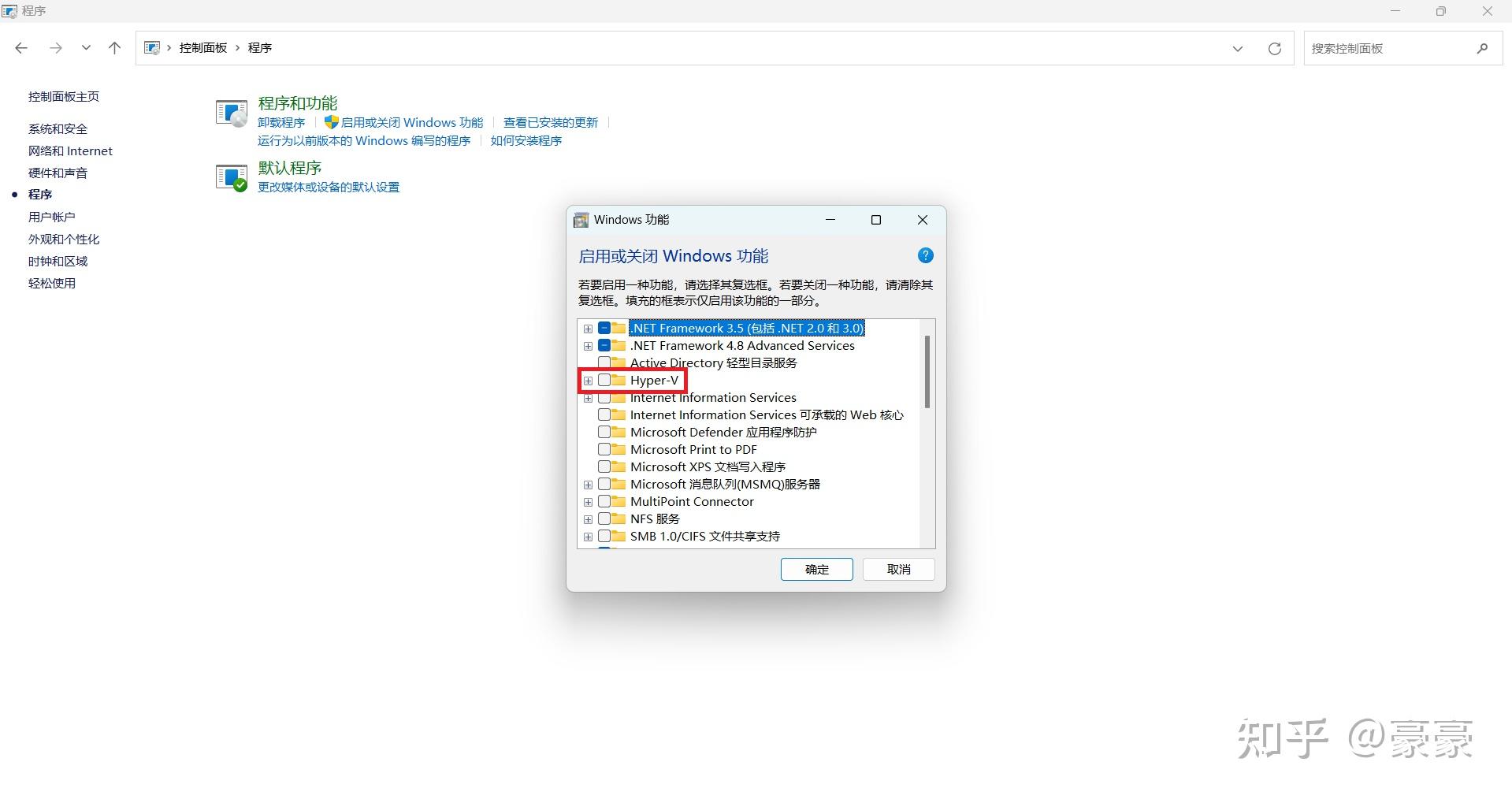This screenshot has height=799, width=1512.
Task: Click the 启用或关闭 Windows 功能 link
Action: click(x=412, y=122)
